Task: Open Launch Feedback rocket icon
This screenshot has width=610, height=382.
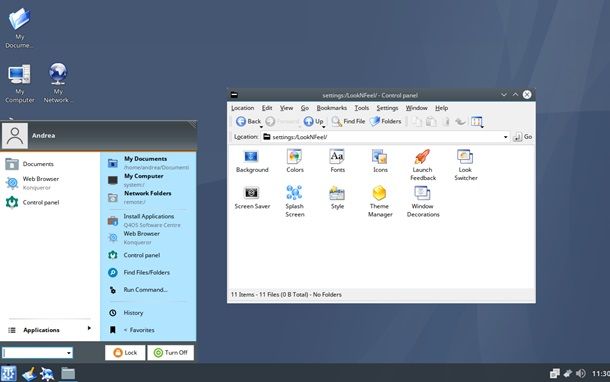Action: click(x=422, y=157)
